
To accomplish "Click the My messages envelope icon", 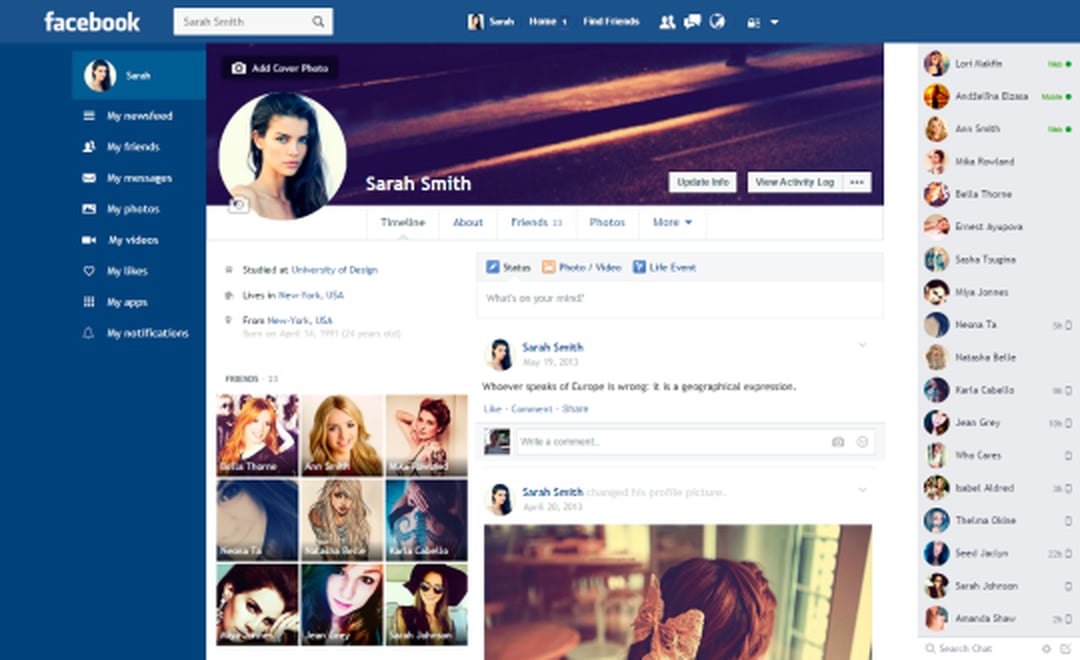I will [x=89, y=178].
